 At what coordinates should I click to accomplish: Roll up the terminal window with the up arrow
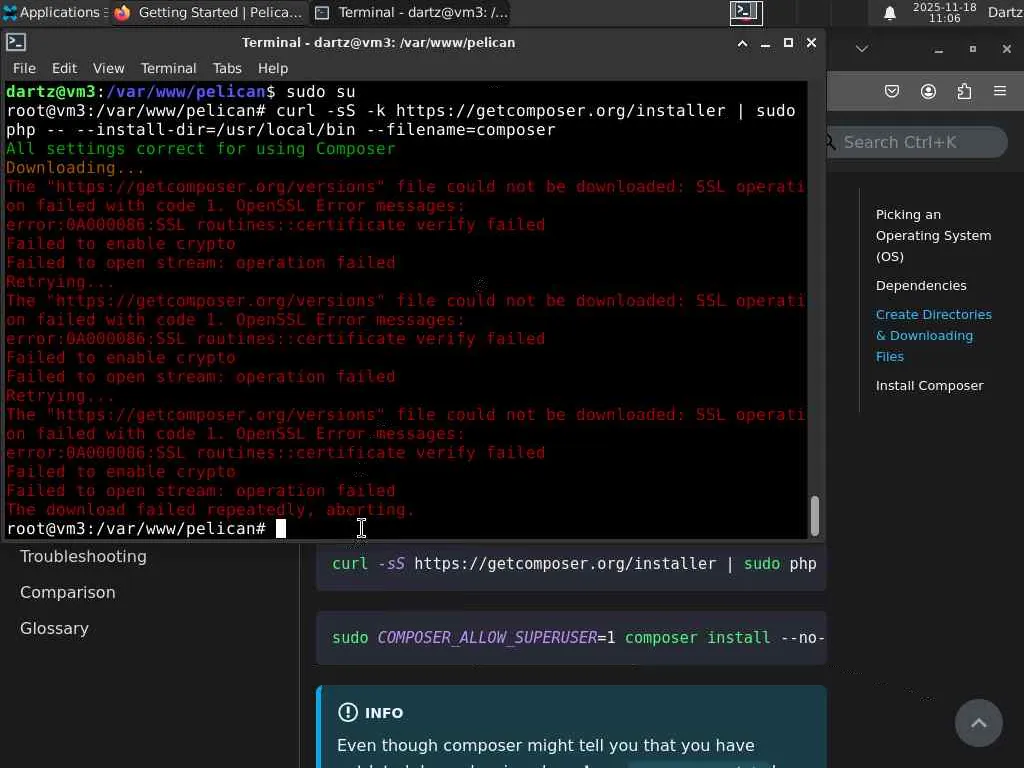point(743,43)
